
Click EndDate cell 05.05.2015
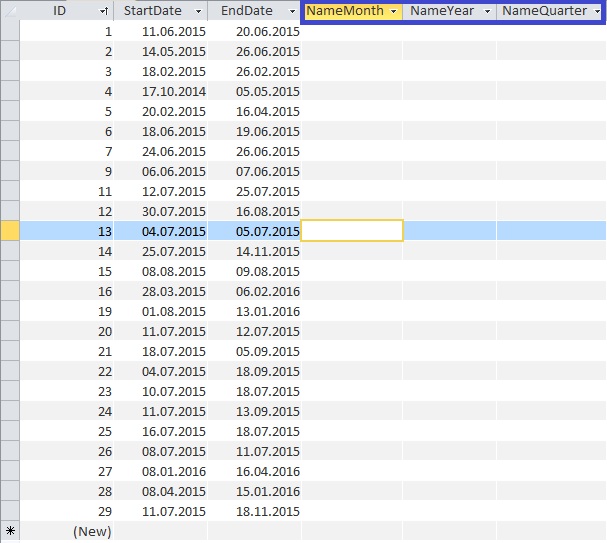pos(254,91)
